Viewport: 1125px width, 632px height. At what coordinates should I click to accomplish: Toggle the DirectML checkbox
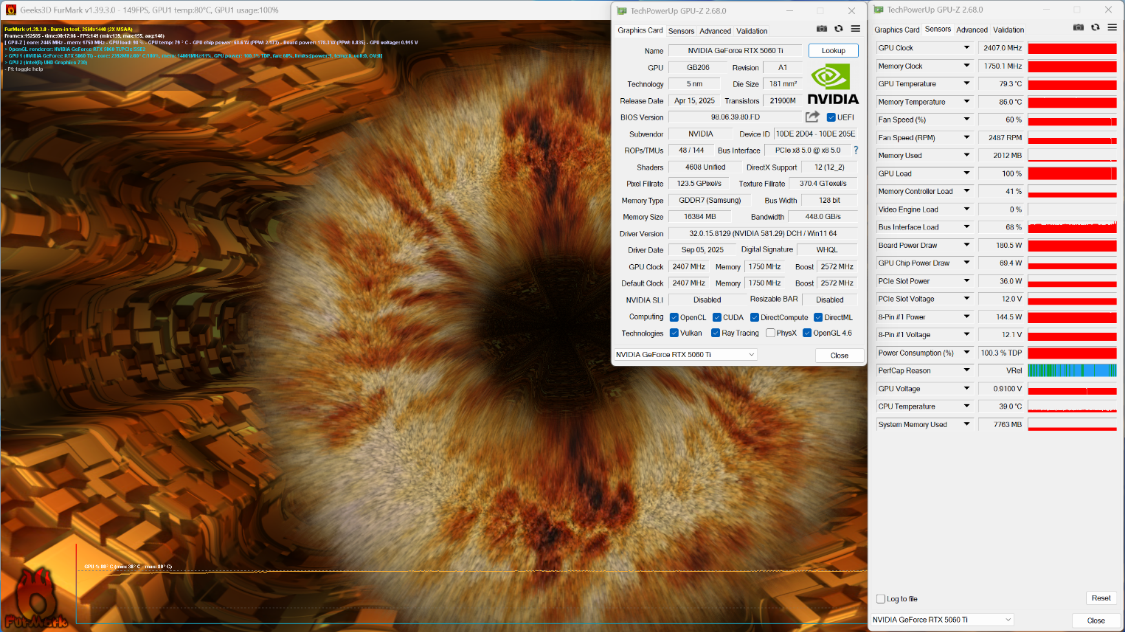point(818,317)
